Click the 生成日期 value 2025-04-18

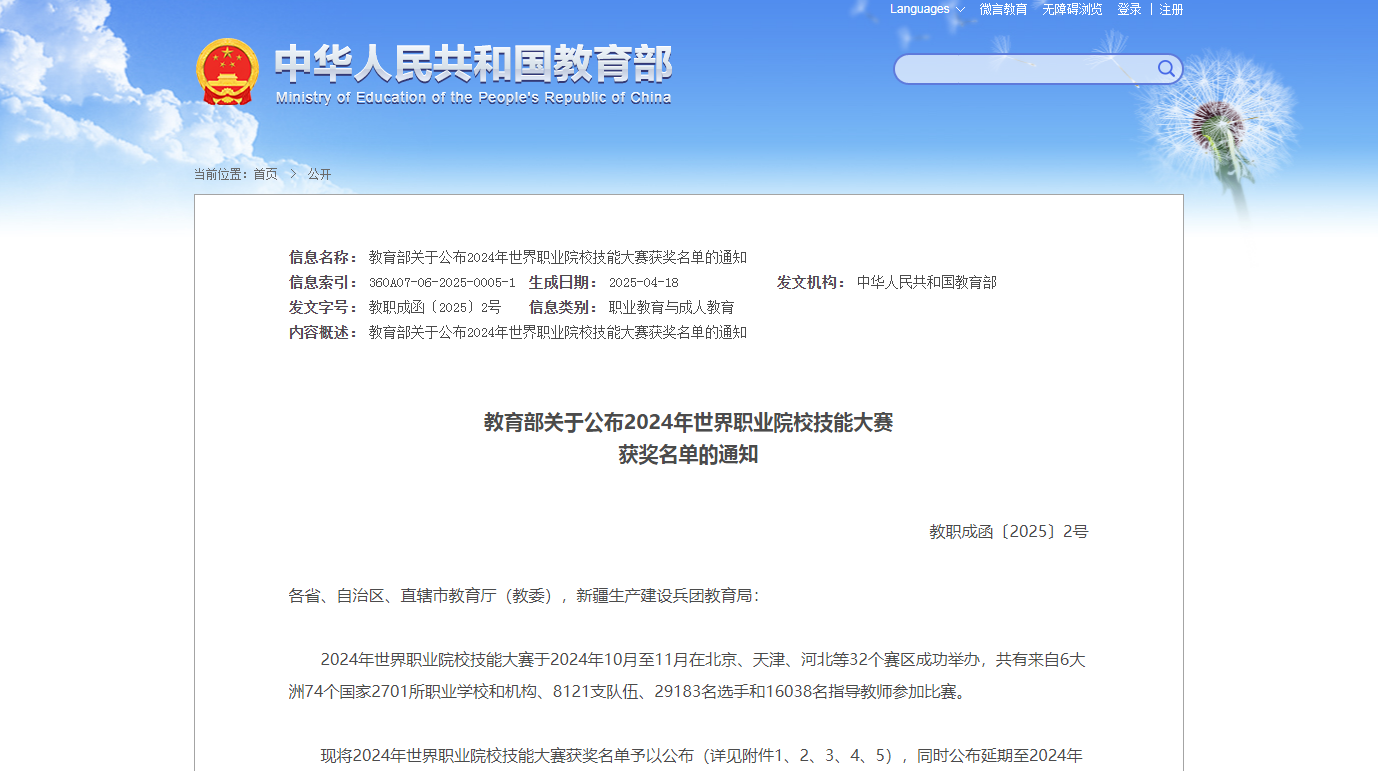(643, 283)
